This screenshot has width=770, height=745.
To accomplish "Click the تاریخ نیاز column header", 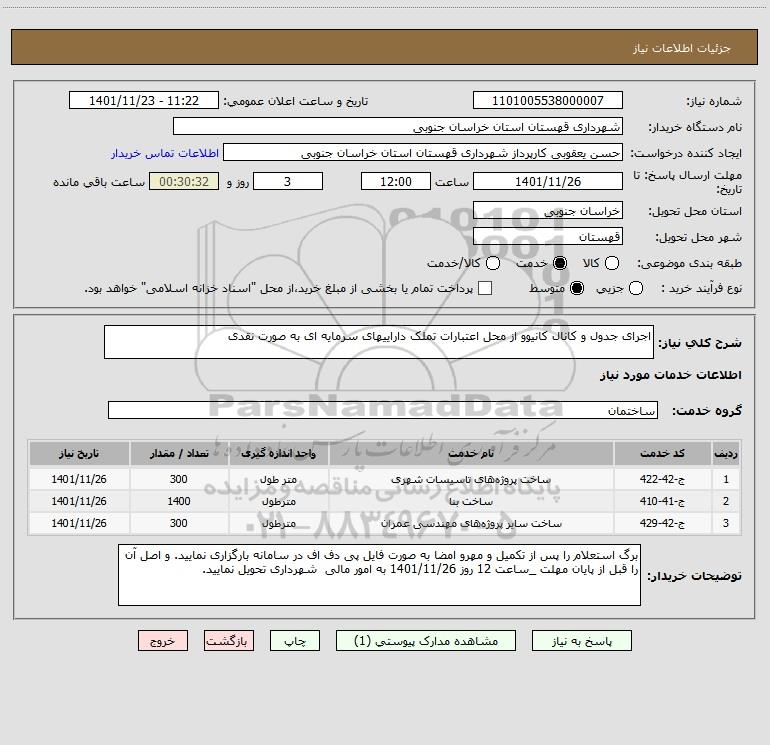I will pos(79,453).
